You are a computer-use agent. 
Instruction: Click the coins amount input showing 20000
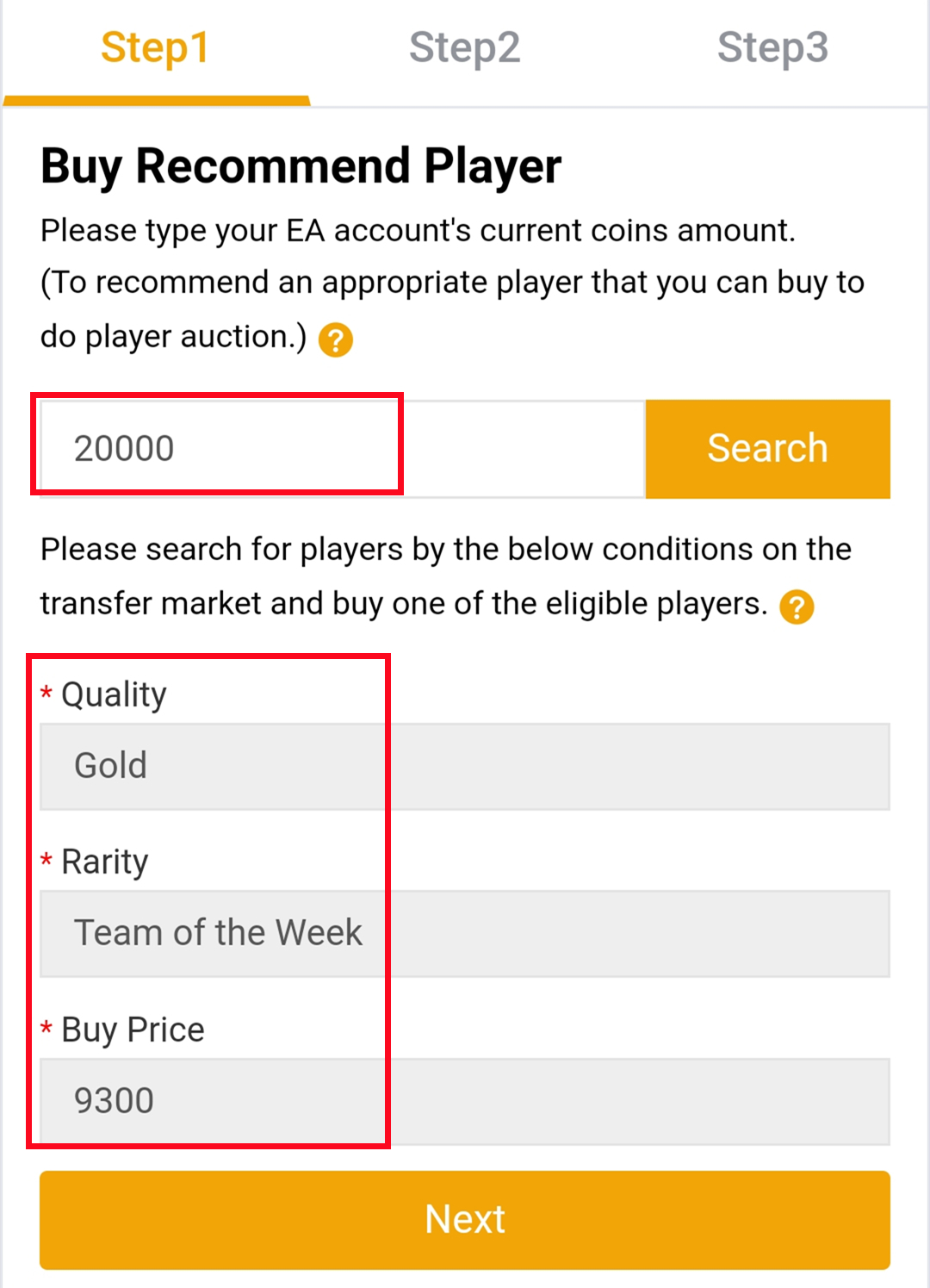215,446
